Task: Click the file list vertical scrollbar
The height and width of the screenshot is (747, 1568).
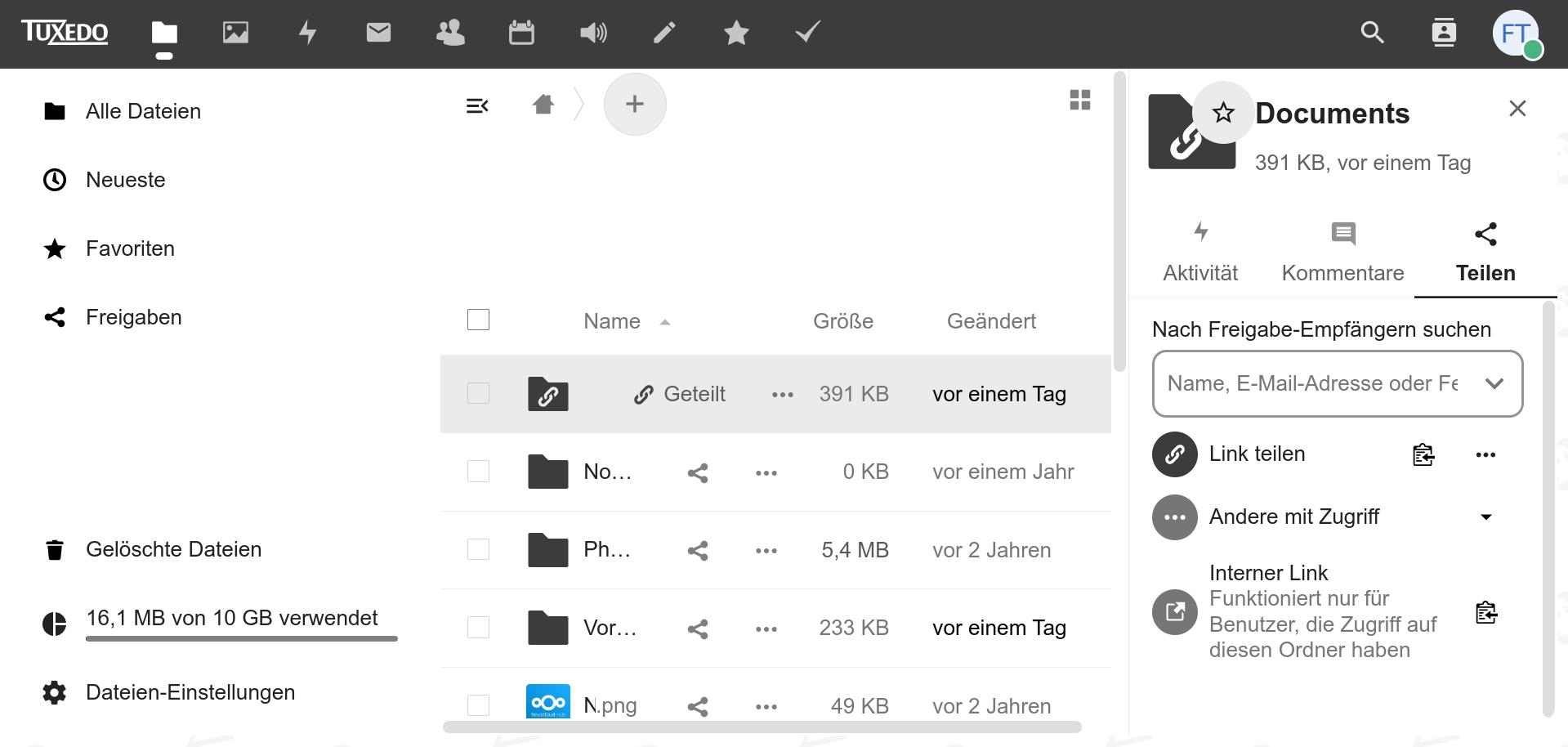Action: (1119, 222)
